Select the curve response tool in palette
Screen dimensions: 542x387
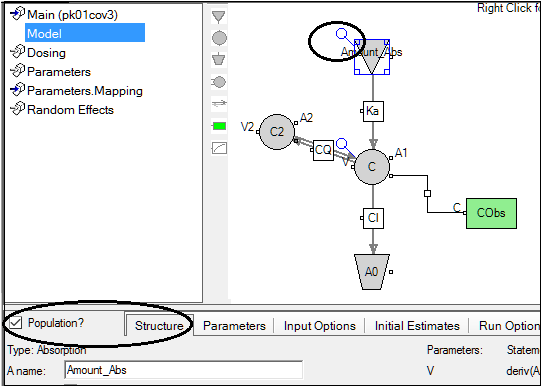pyautogui.click(x=219, y=148)
